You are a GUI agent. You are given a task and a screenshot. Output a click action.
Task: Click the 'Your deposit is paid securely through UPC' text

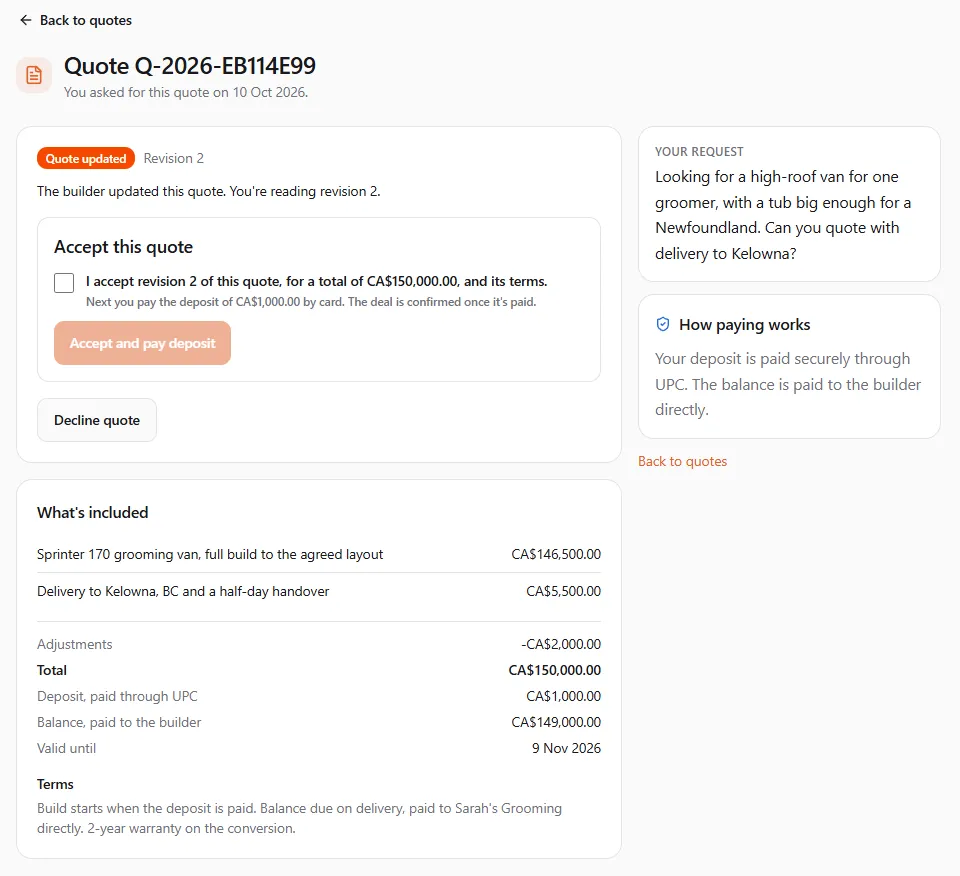pyautogui.click(x=788, y=384)
